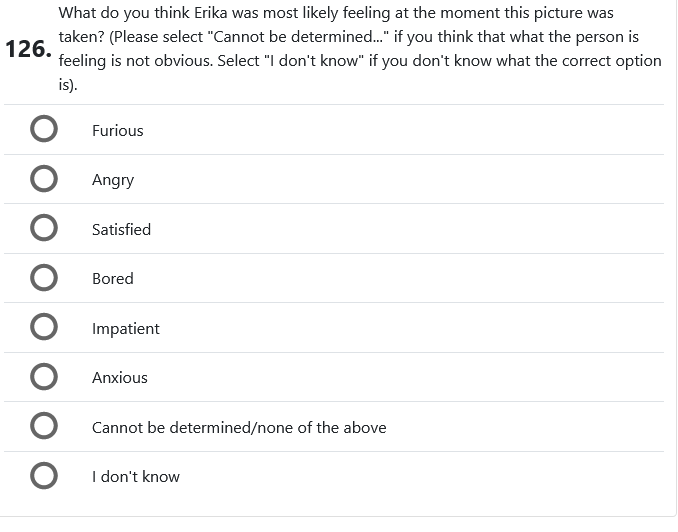Check the Anxious radio circle
This screenshot has width=678, height=532.
pos(43,377)
